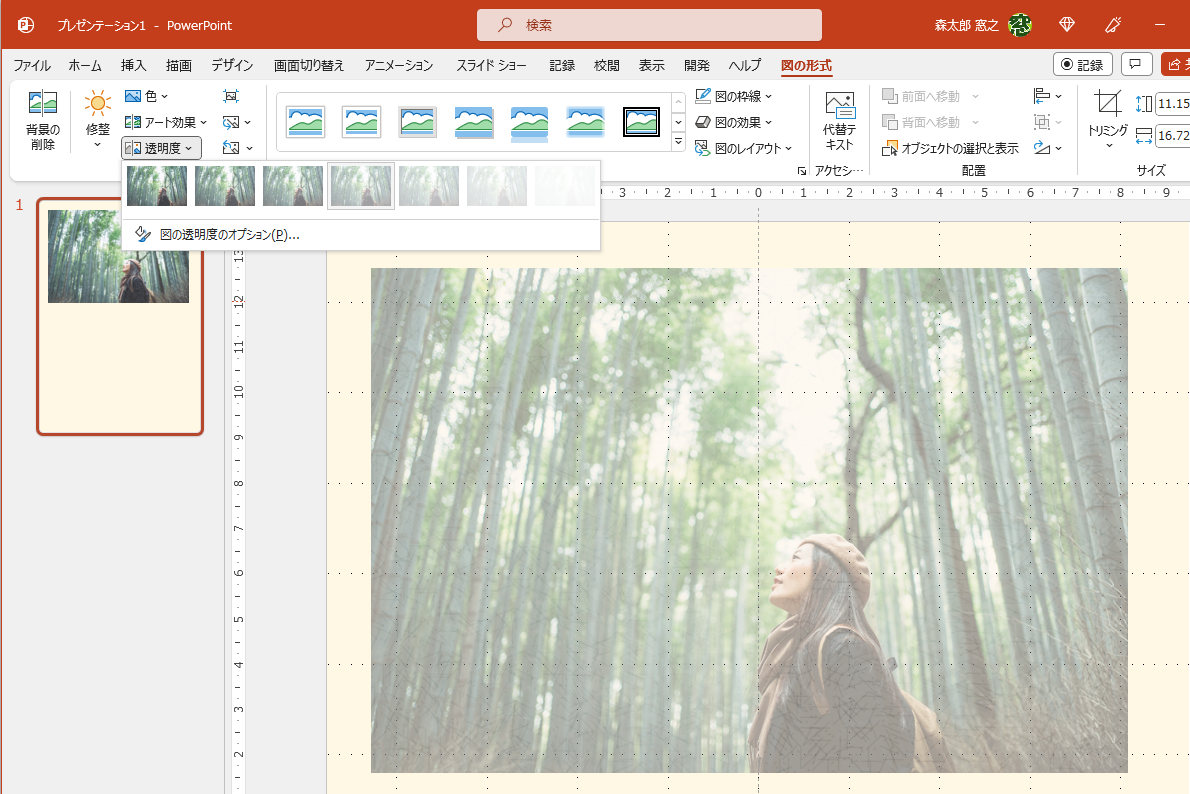The image size is (1190, 794).
Task: Go down one row in the picture styles gallery
Action: pyautogui.click(x=678, y=121)
